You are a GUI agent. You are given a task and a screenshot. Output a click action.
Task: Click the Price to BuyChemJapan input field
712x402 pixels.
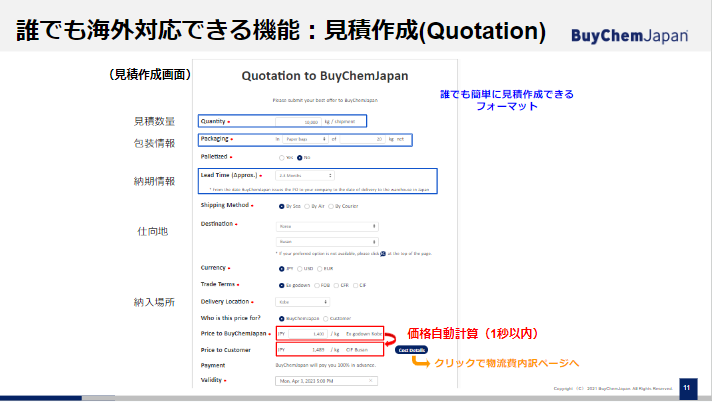307,334
